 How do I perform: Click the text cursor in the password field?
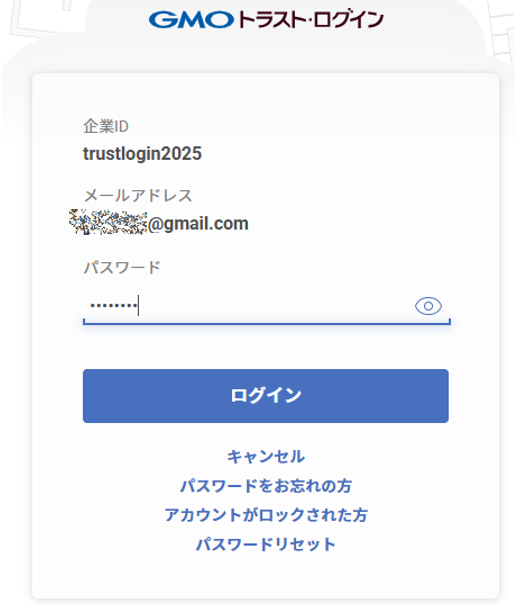(x=138, y=306)
